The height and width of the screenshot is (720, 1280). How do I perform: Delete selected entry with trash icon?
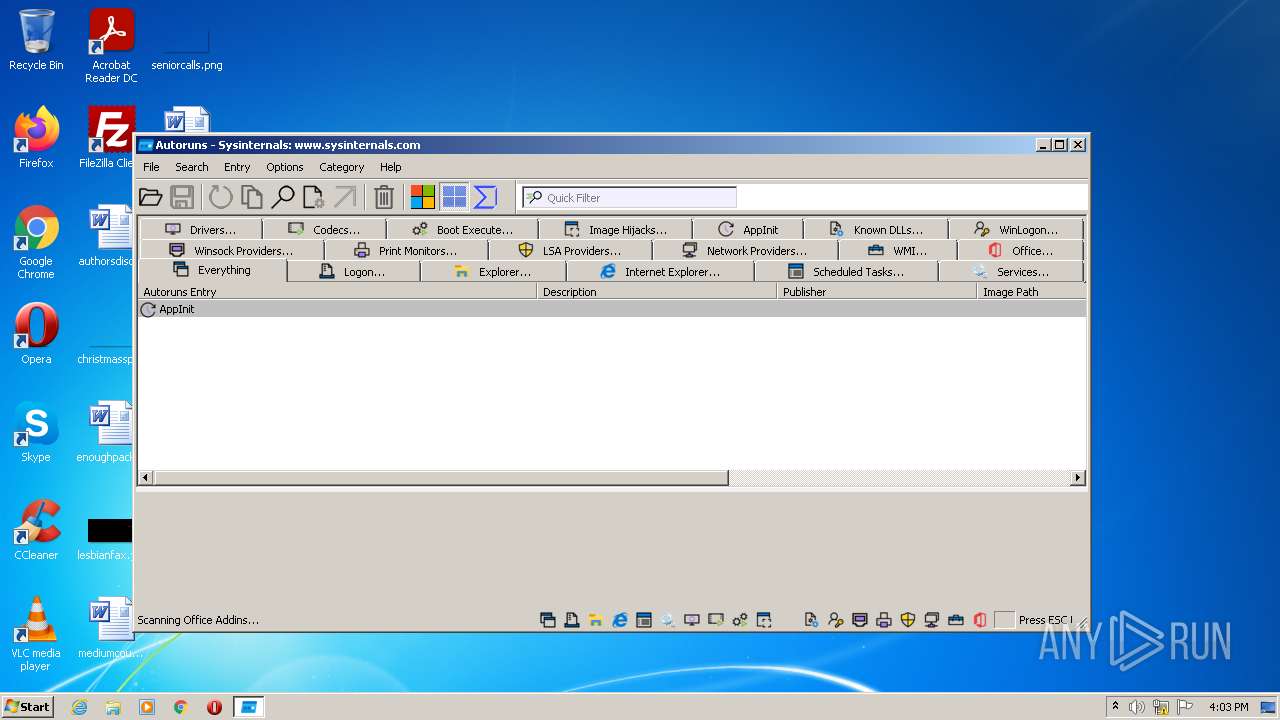[384, 197]
